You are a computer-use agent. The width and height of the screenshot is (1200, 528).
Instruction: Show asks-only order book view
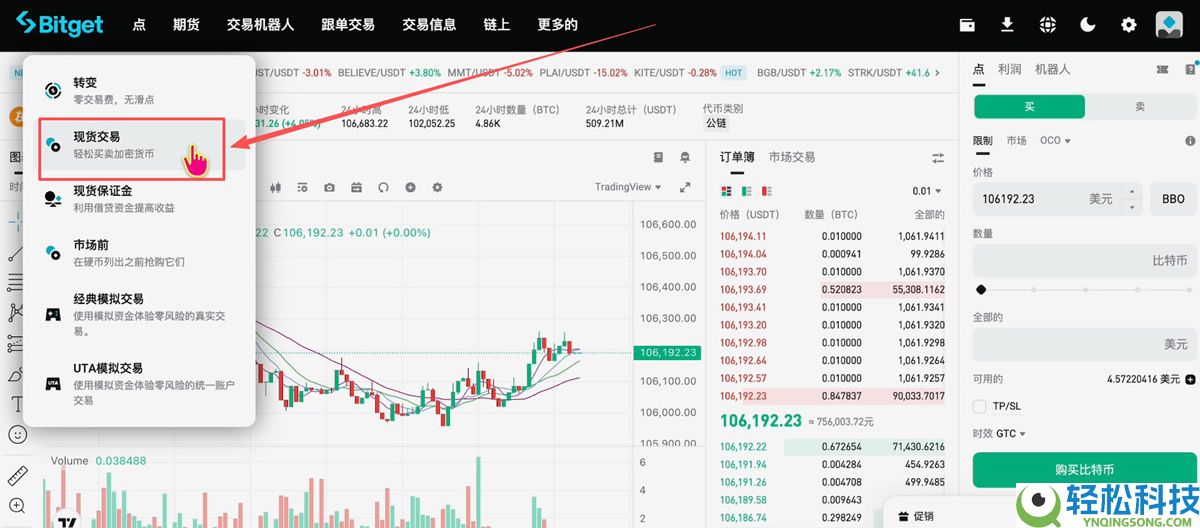click(x=765, y=191)
